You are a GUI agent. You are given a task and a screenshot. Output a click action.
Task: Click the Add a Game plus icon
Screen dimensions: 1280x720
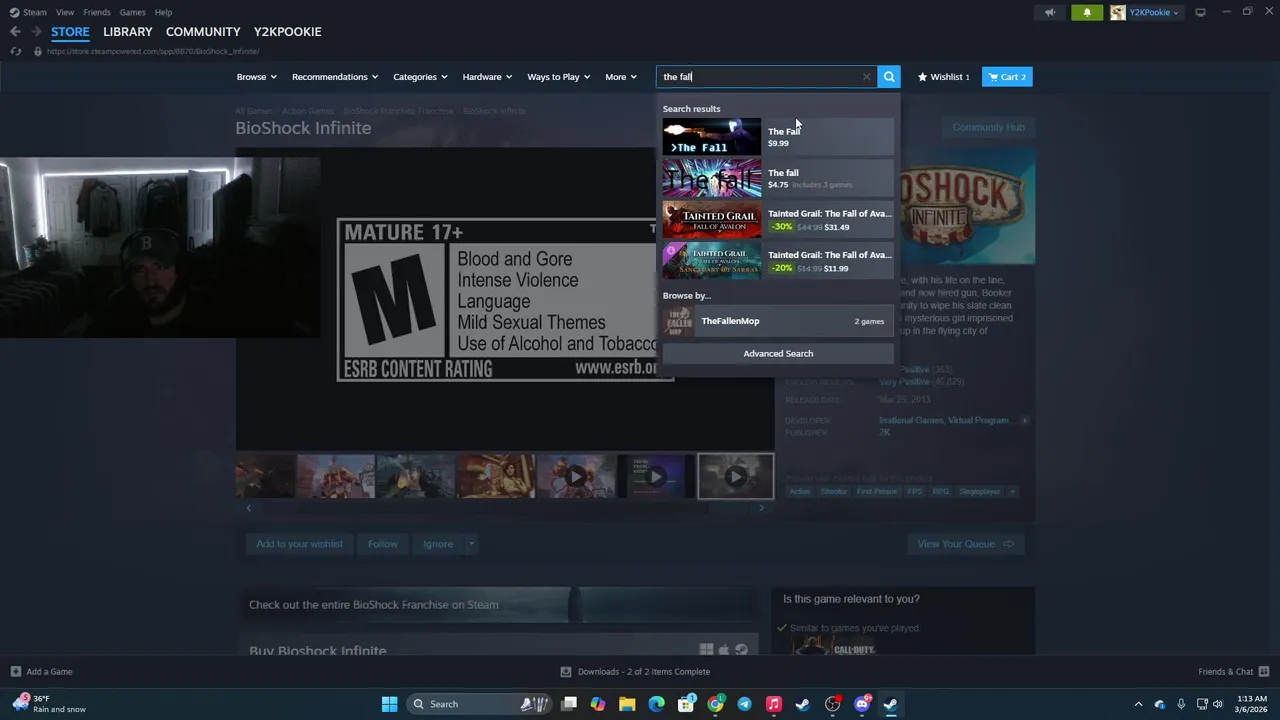tap(15, 671)
